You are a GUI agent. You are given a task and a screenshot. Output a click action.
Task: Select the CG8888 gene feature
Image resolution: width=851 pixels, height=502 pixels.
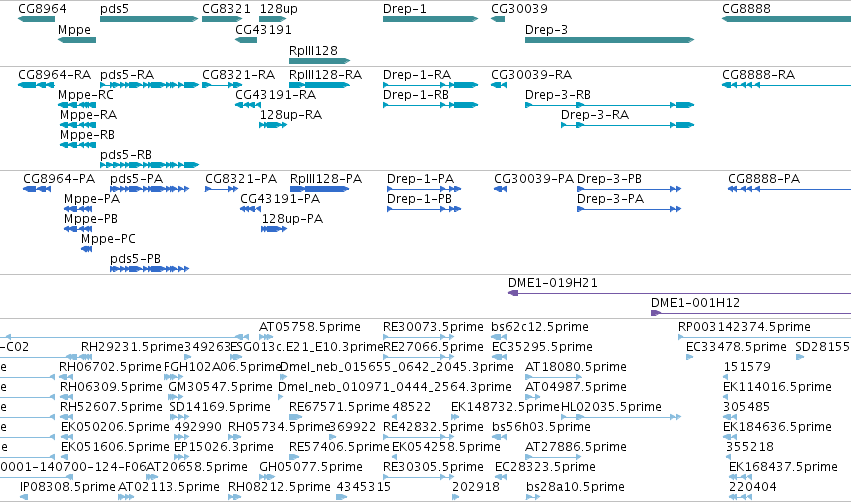(x=786, y=19)
